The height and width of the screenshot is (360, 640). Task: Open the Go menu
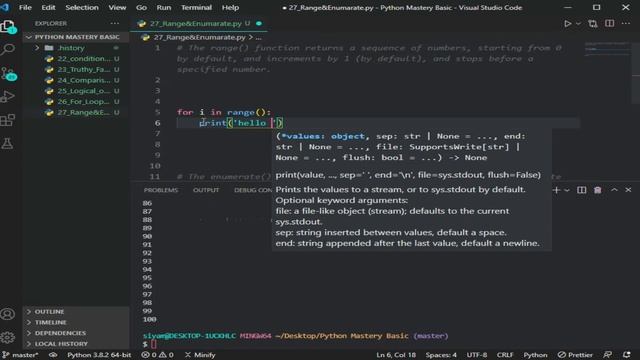point(141,7)
